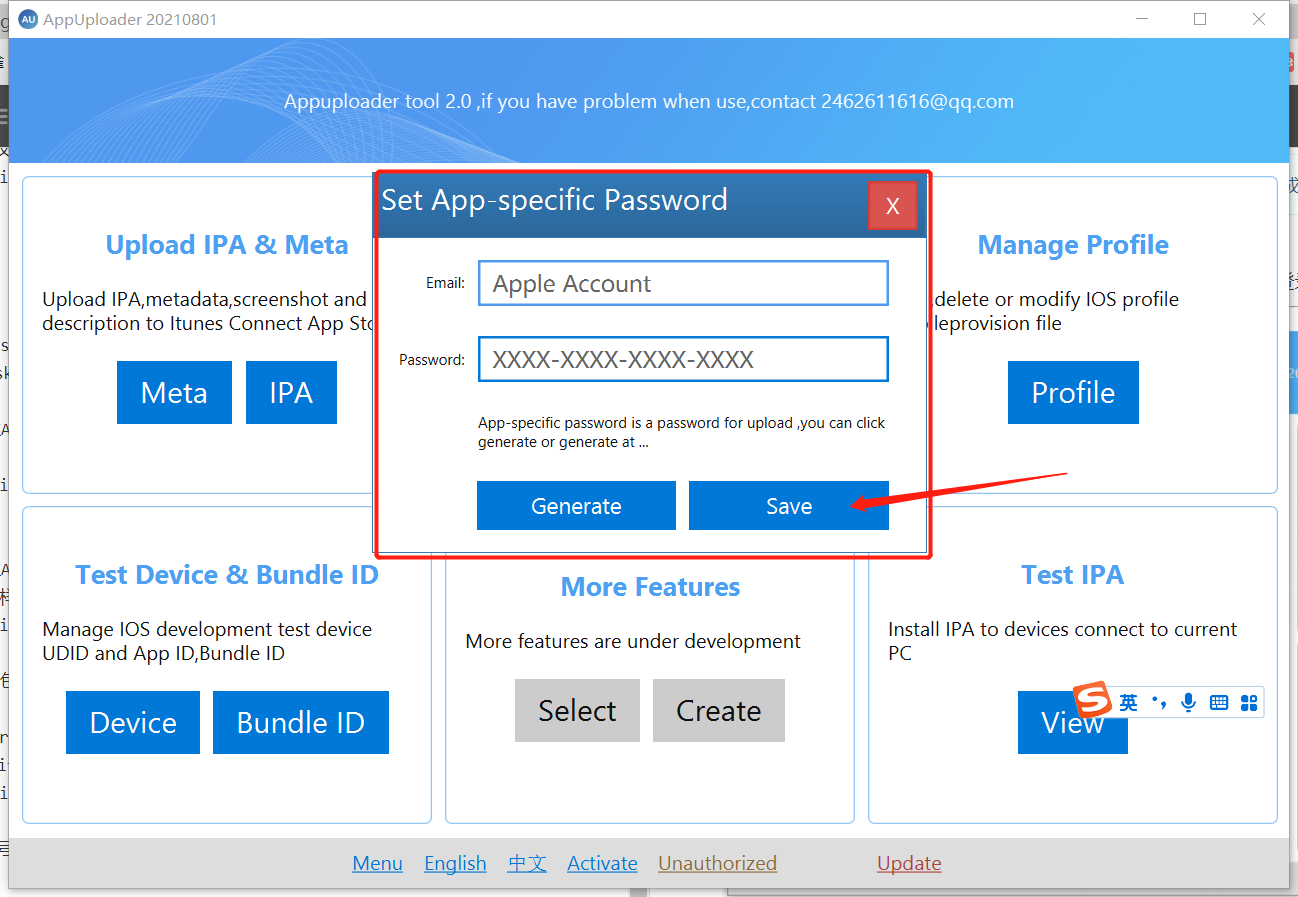The width and height of the screenshot is (1298, 897).
Task: Click the Bundle ID button
Action: 300,722
